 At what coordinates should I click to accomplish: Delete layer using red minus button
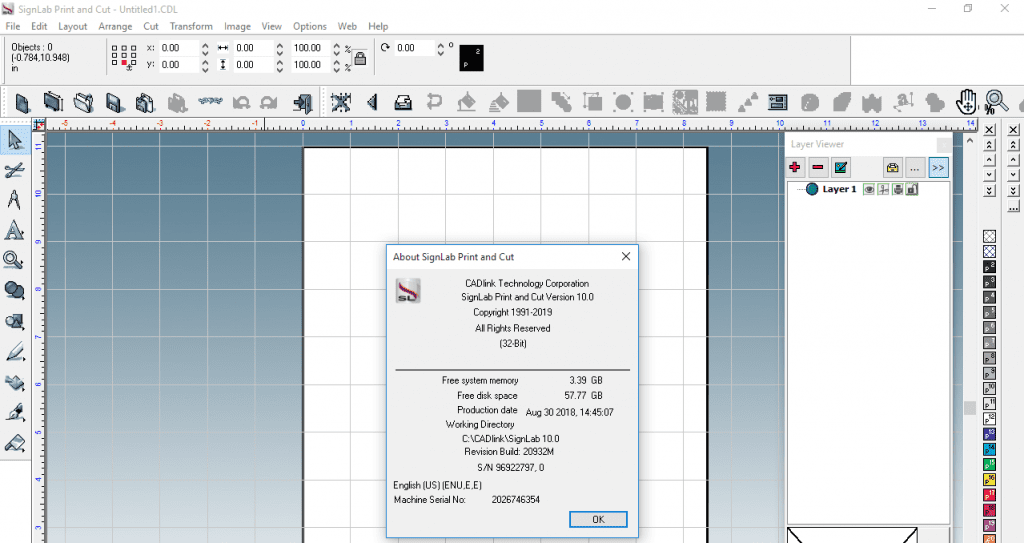tap(818, 167)
